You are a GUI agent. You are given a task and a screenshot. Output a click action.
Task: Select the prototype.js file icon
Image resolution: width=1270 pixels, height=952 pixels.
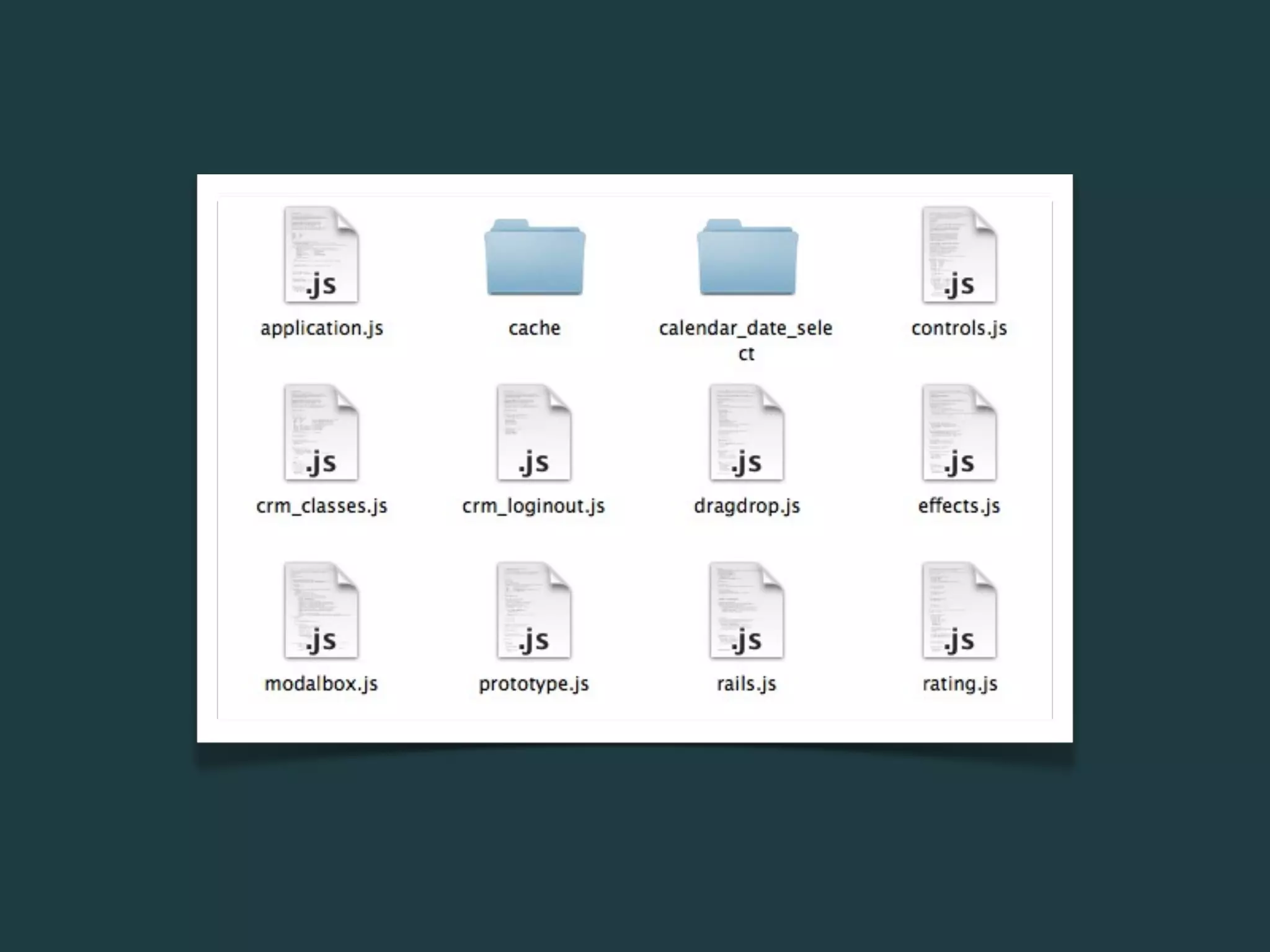[534, 610]
